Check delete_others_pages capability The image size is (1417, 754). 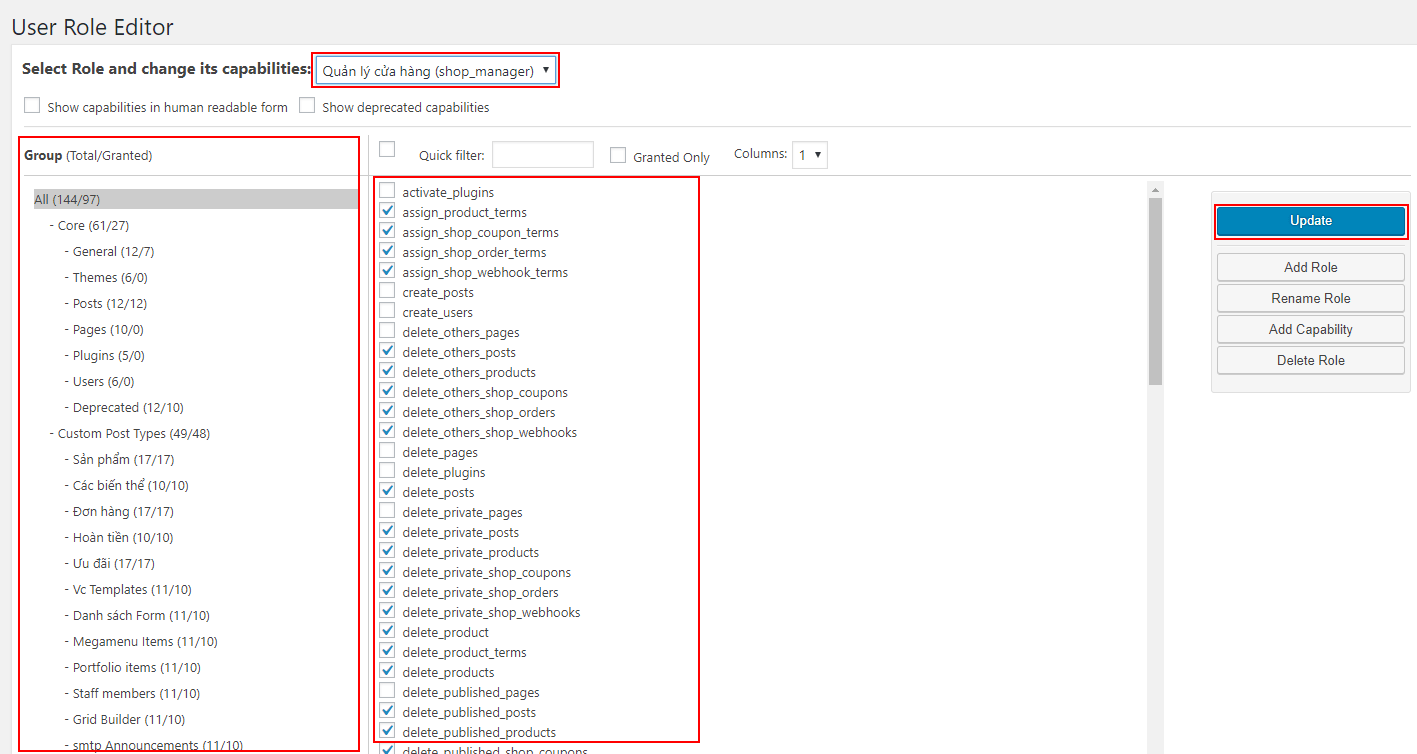point(387,331)
